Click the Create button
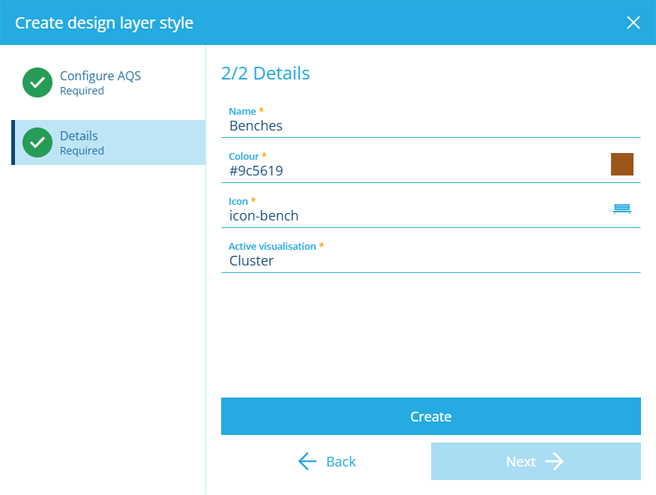656x495 pixels. 431,416
